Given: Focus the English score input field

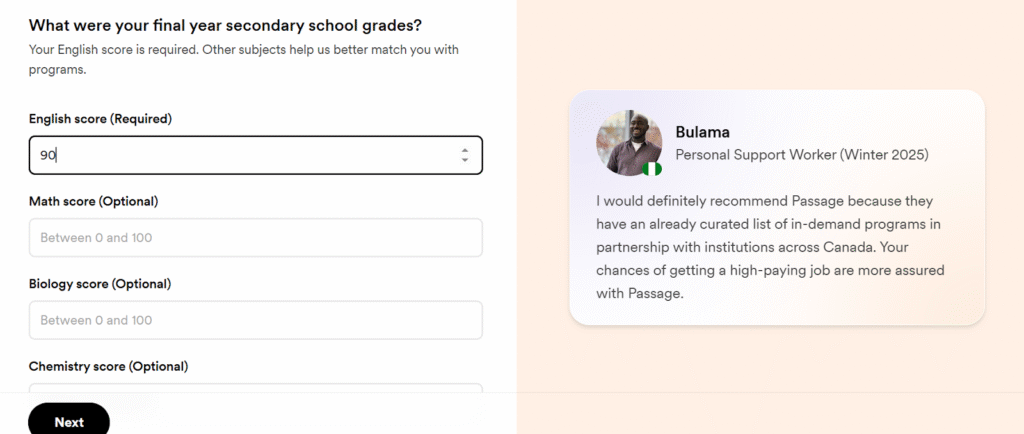Looking at the screenshot, I should tap(255, 155).
